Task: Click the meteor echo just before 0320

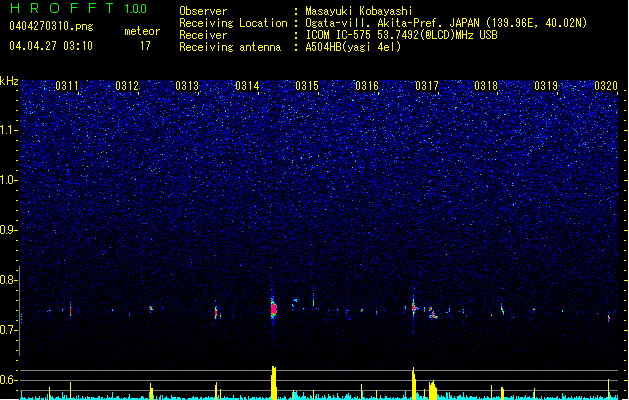Action: (609, 318)
